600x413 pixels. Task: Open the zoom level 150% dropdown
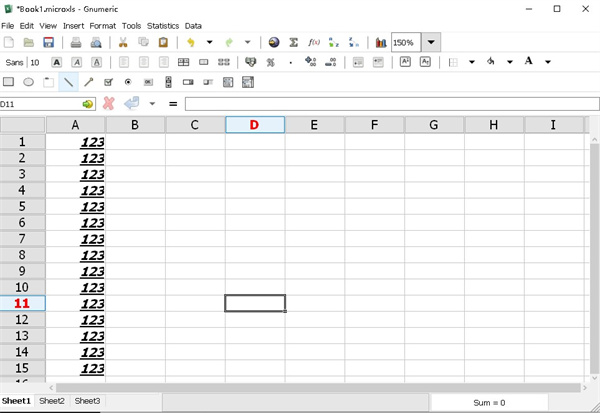pyautogui.click(x=431, y=43)
